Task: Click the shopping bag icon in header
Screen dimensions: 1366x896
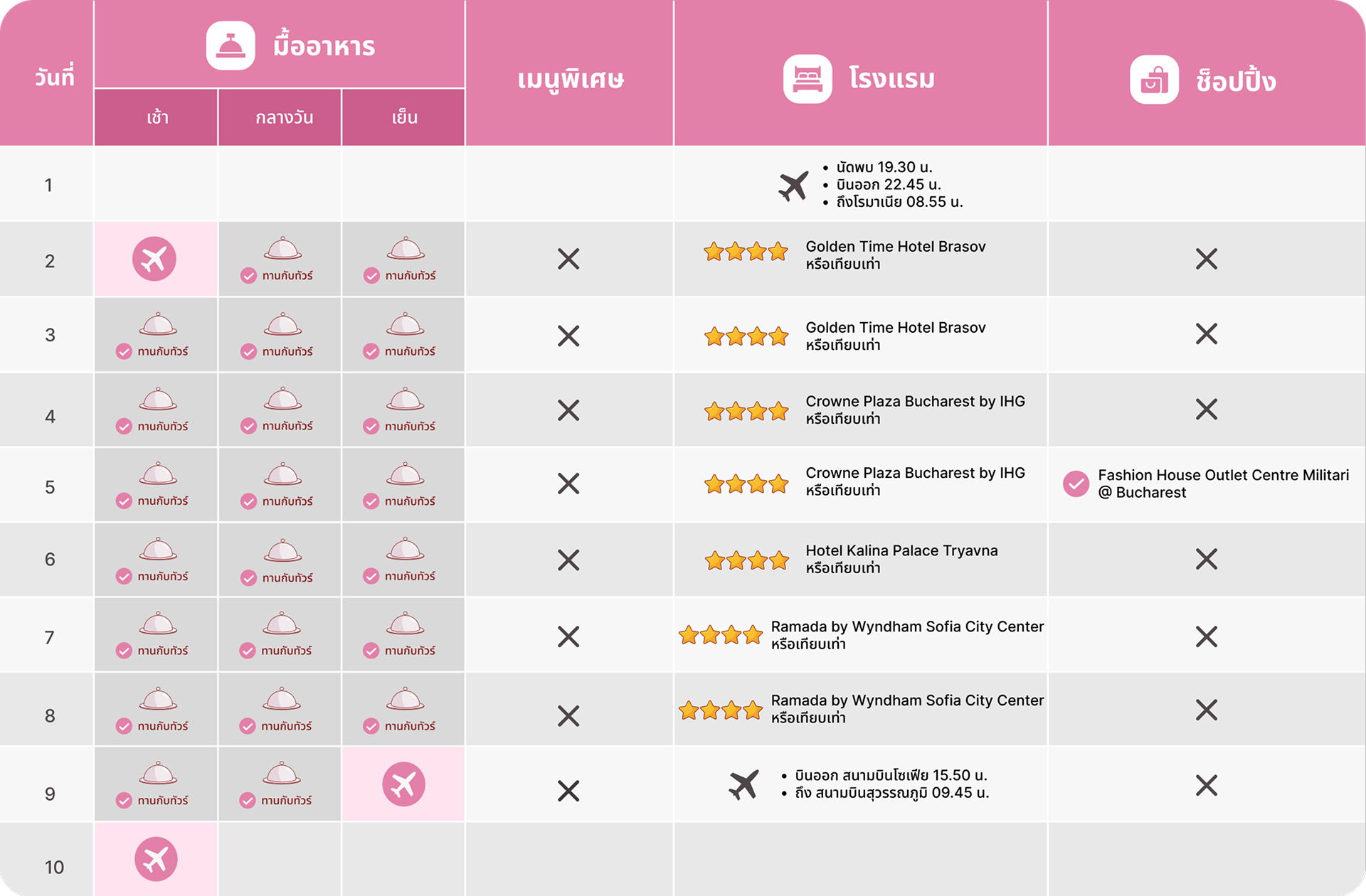Action: tap(1154, 80)
